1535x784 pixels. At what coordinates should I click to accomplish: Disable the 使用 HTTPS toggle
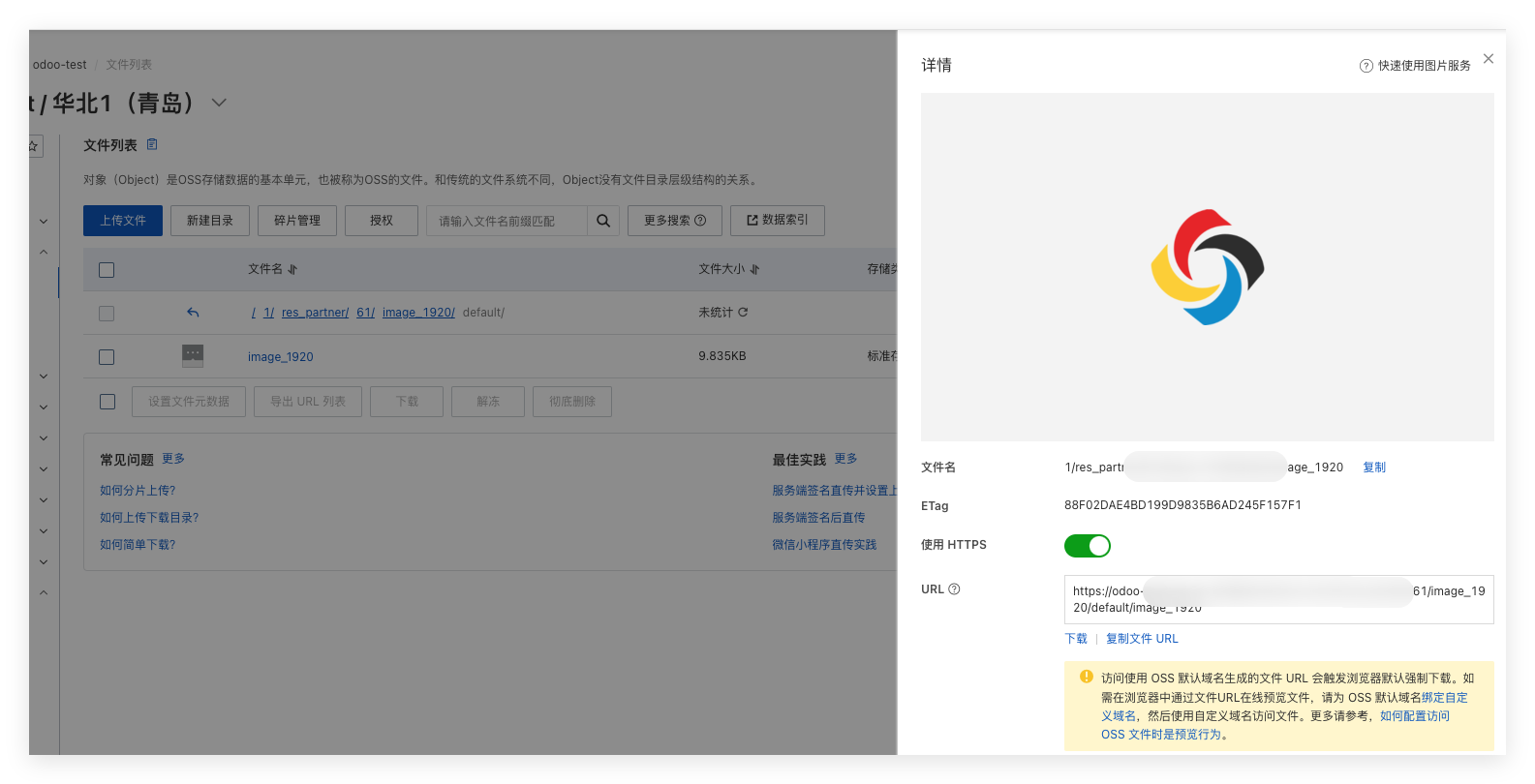pyautogui.click(x=1087, y=546)
